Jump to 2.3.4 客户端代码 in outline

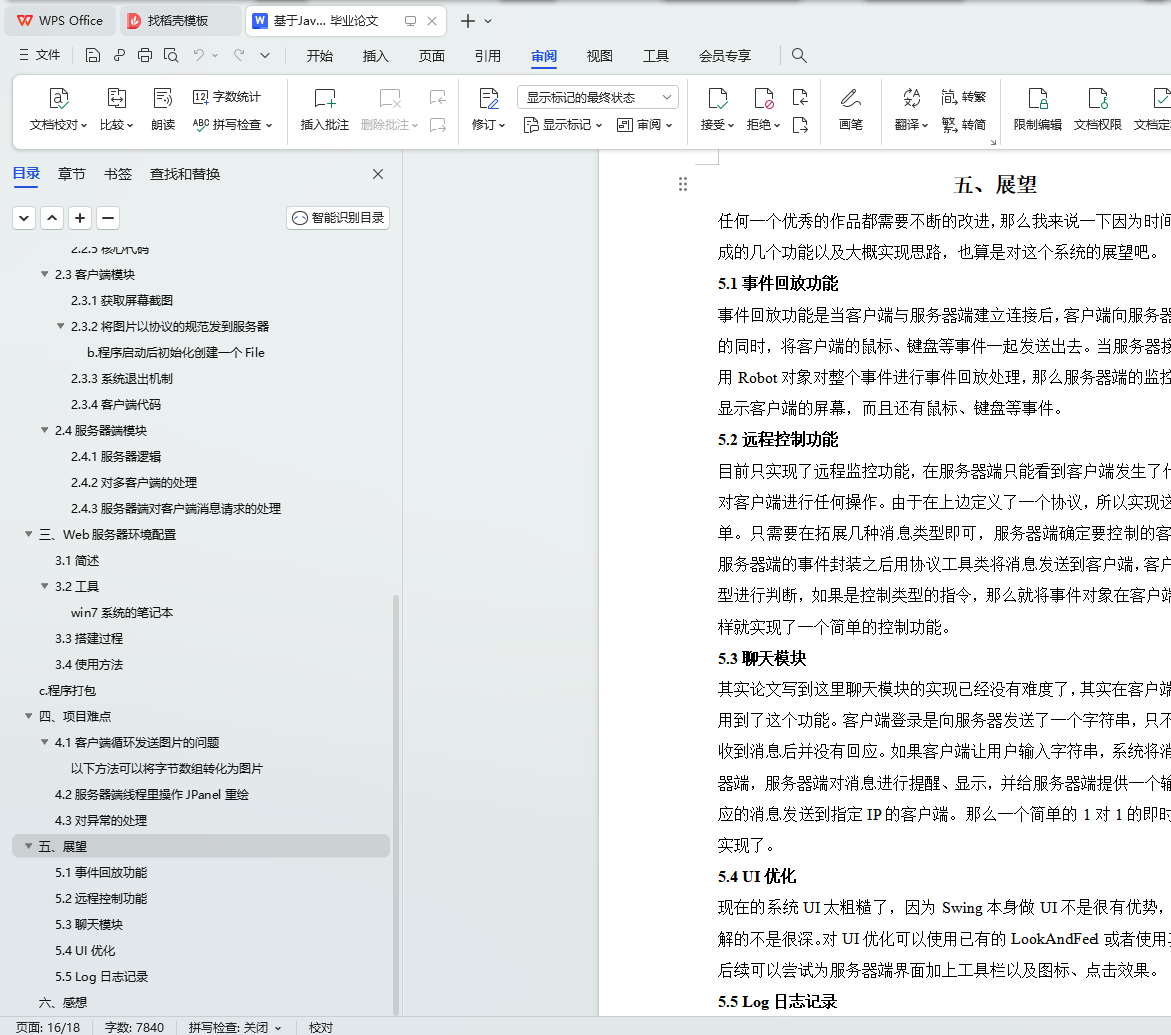(116, 404)
